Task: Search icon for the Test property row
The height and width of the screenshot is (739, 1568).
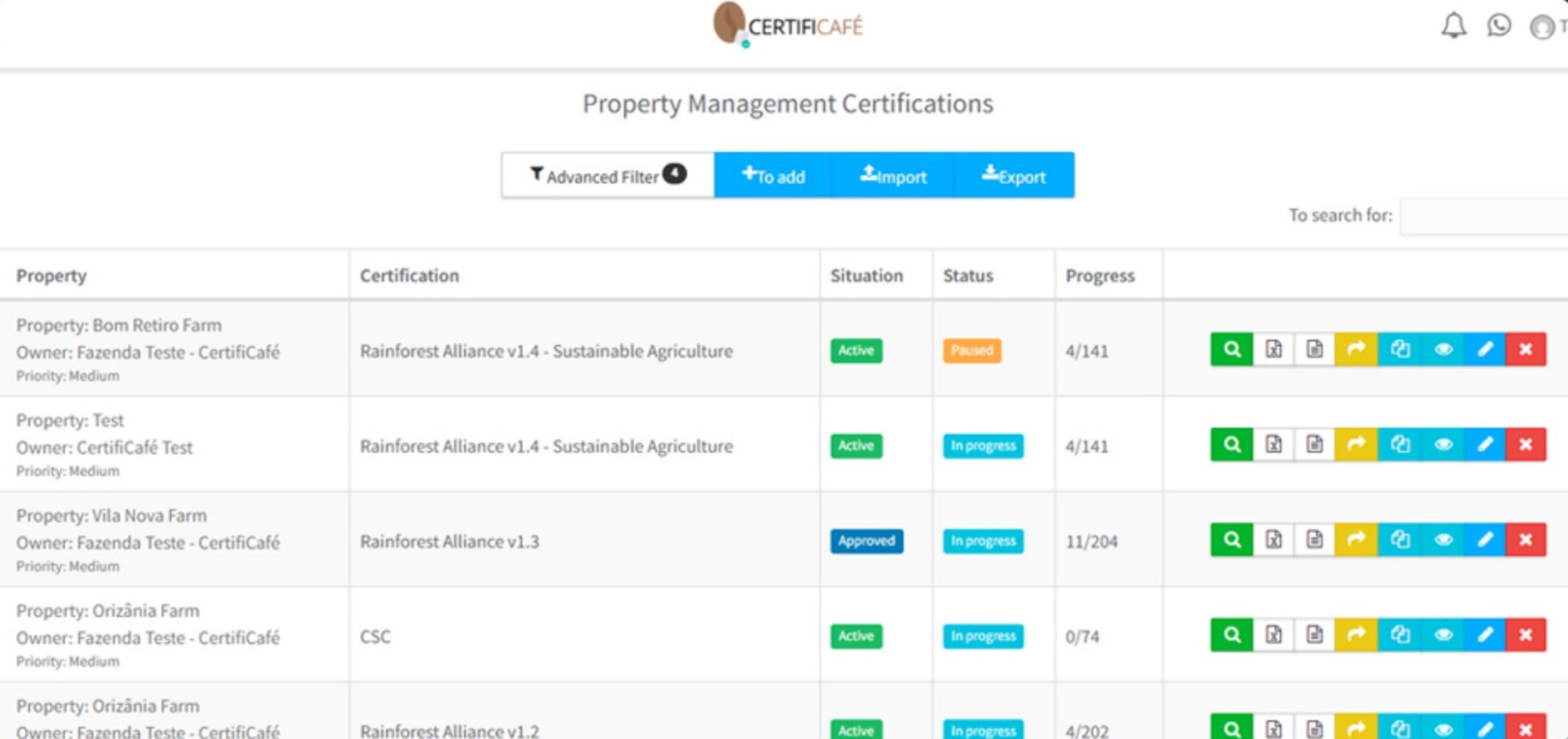Action: [x=1232, y=444]
